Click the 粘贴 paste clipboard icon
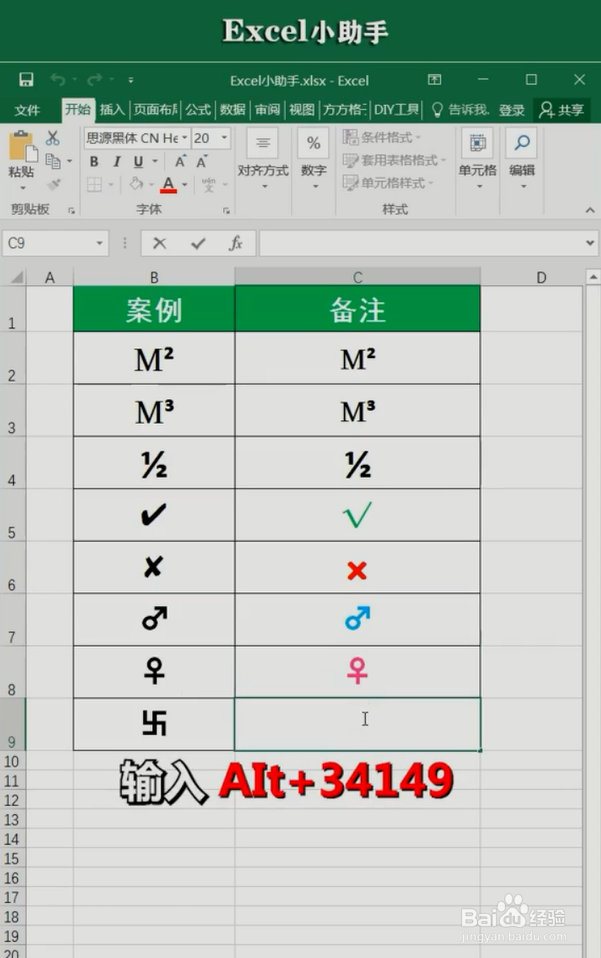 (22, 147)
